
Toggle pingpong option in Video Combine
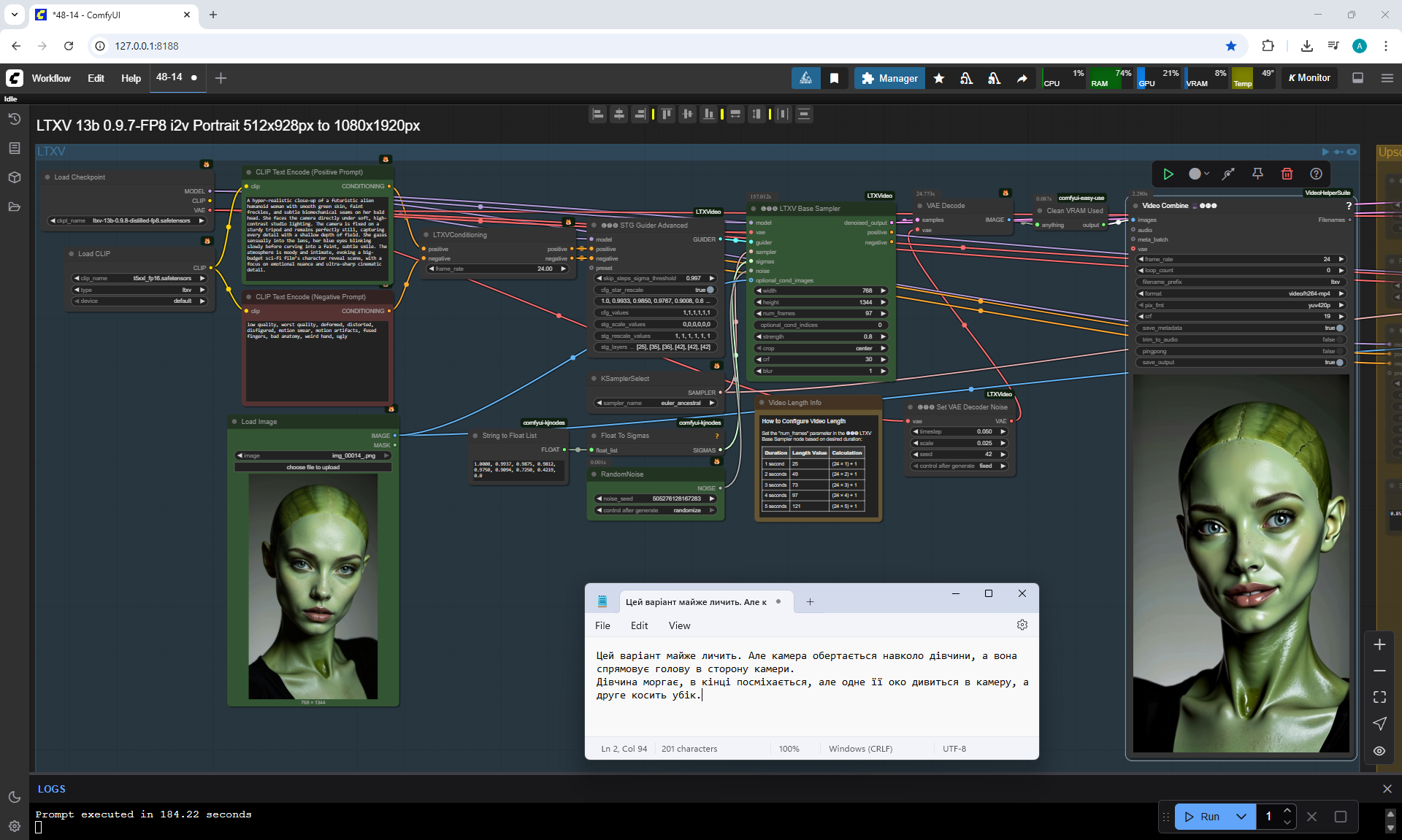(1338, 351)
